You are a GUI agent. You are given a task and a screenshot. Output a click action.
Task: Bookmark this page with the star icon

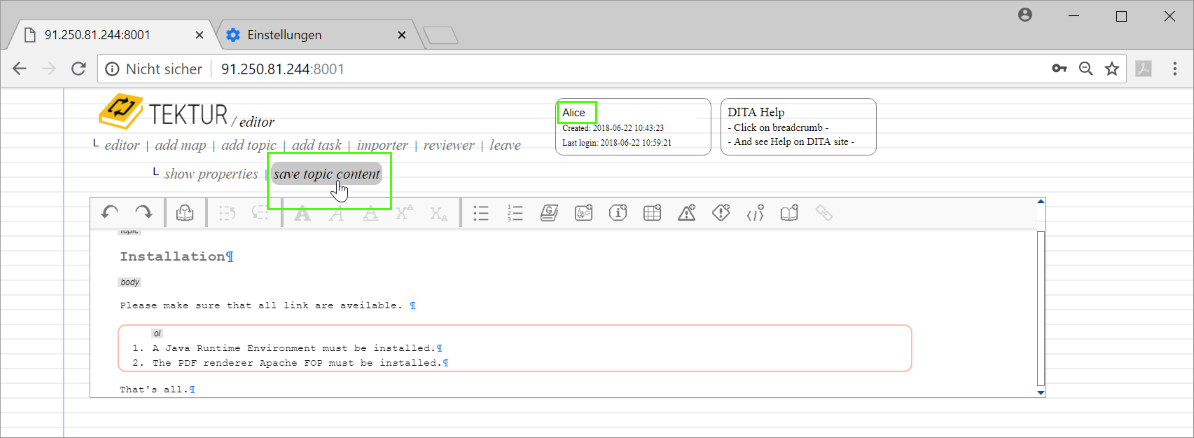(1111, 69)
